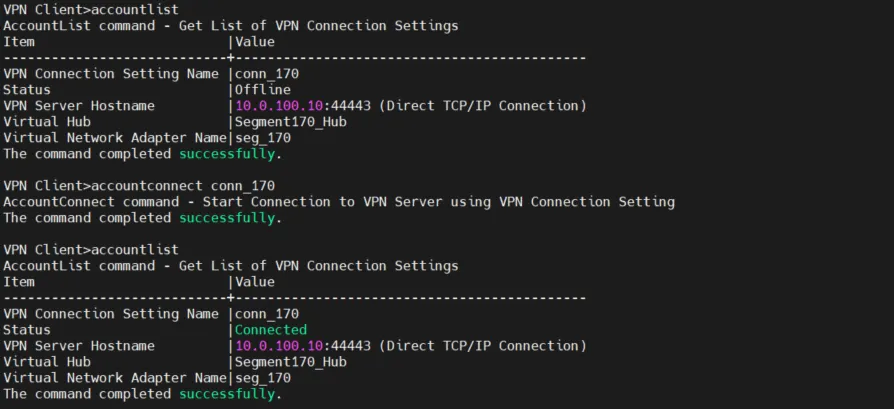Click the green Connected status text
This screenshot has height=409, width=894.
[x=270, y=330]
